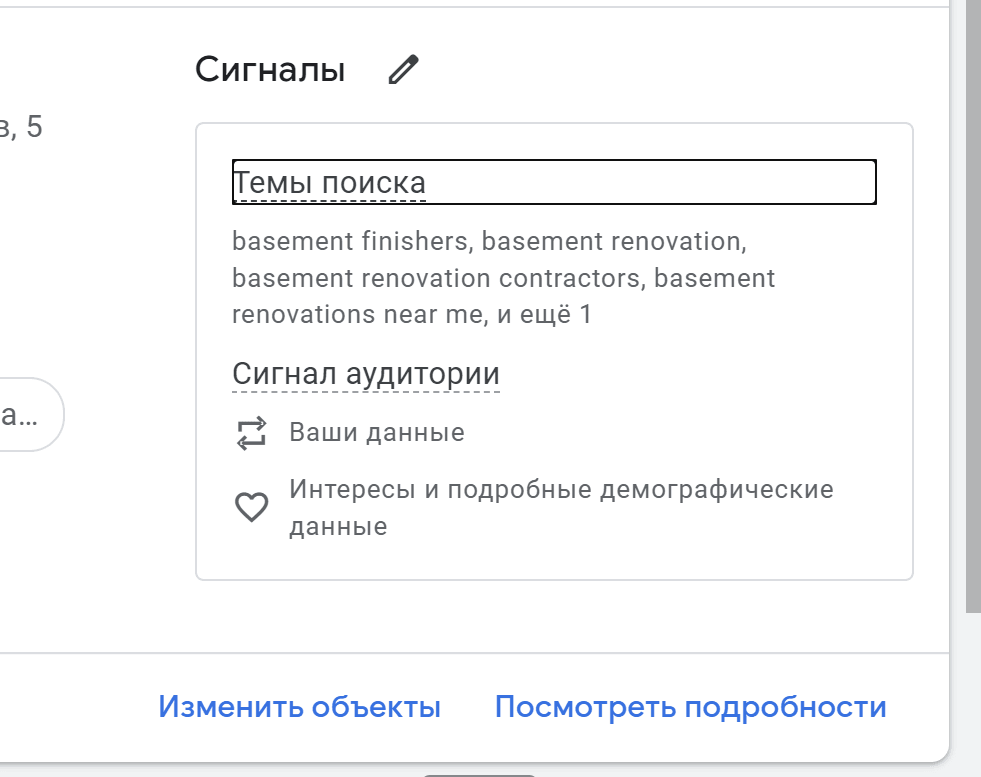Click the swap arrows icon by Ваши данные

(252, 433)
